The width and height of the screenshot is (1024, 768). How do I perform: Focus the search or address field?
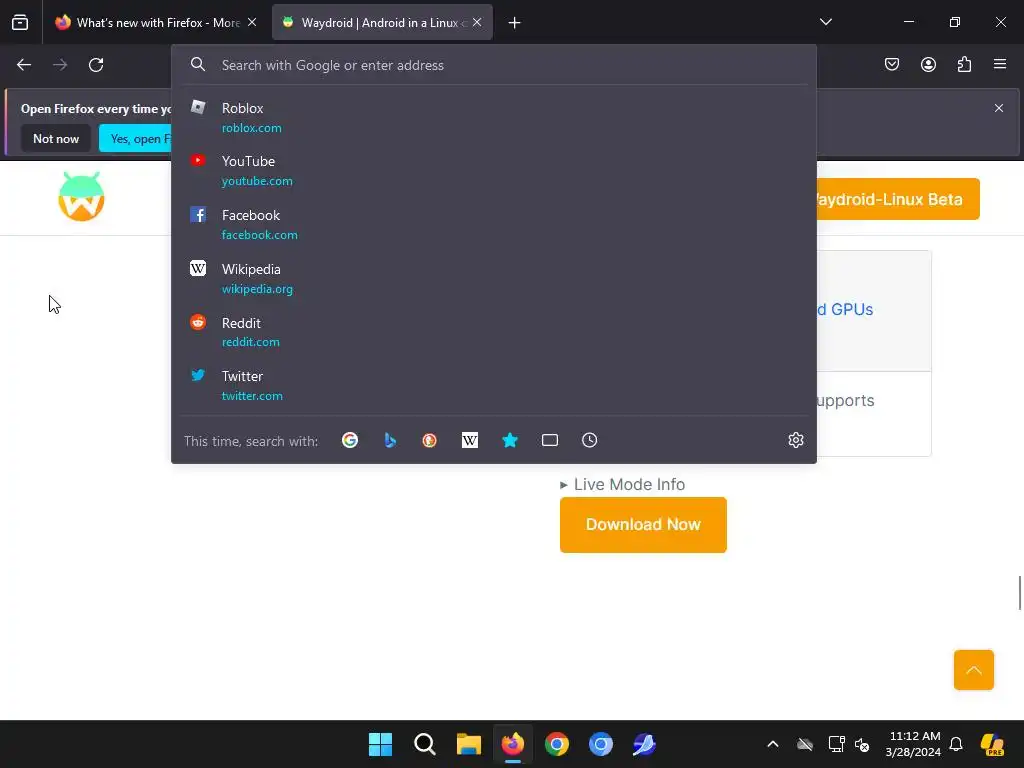[x=494, y=65]
